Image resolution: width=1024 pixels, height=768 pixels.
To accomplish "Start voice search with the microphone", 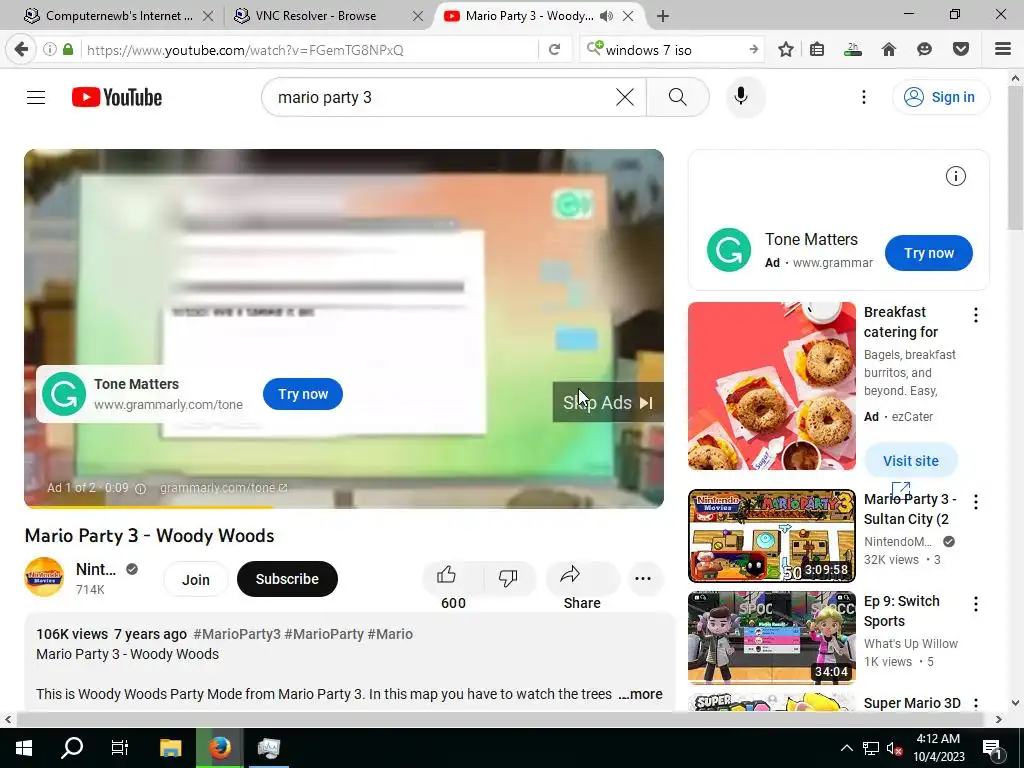I will [x=741, y=97].
